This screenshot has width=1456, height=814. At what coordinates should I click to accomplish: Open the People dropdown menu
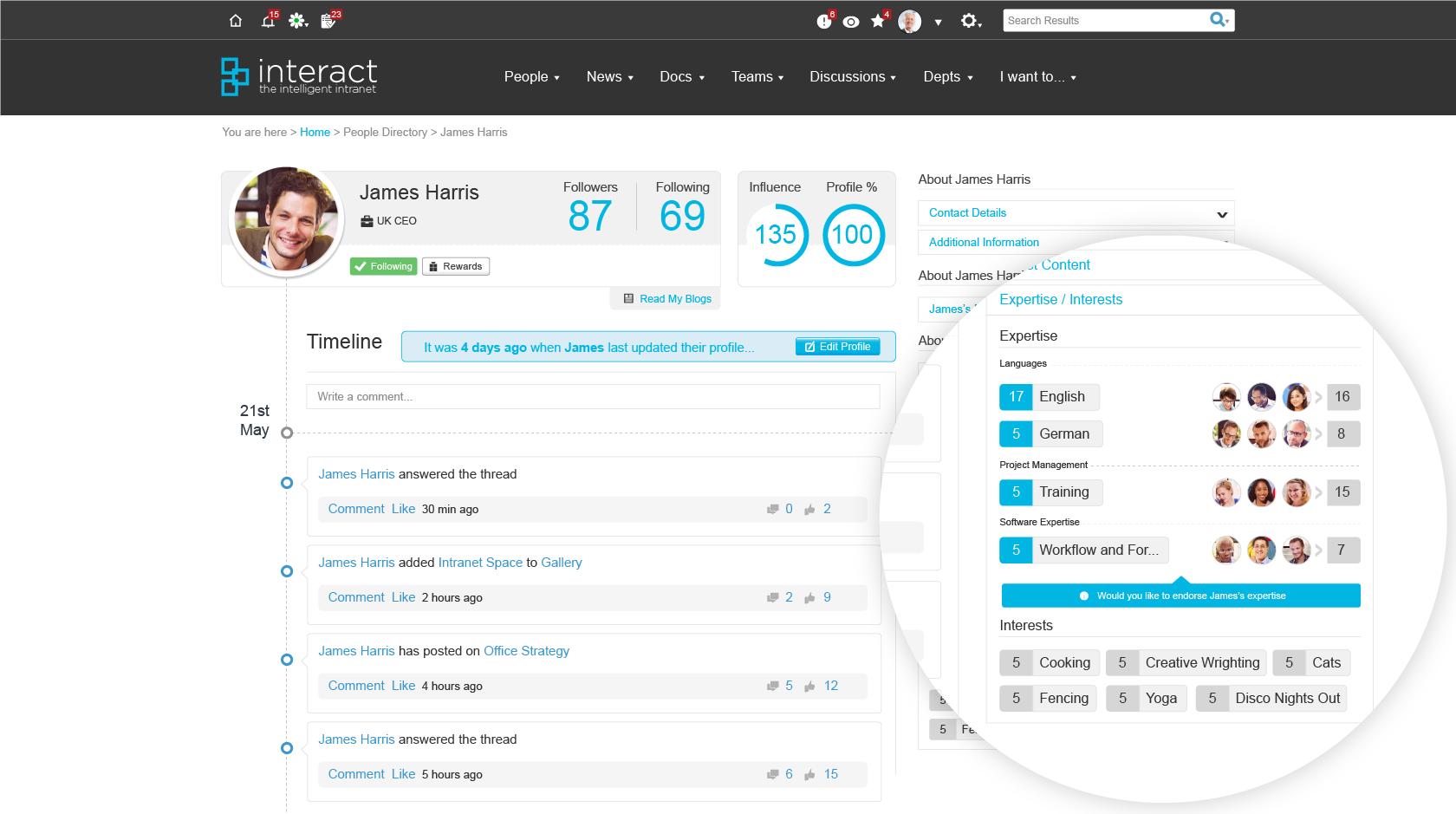[532, 77]
